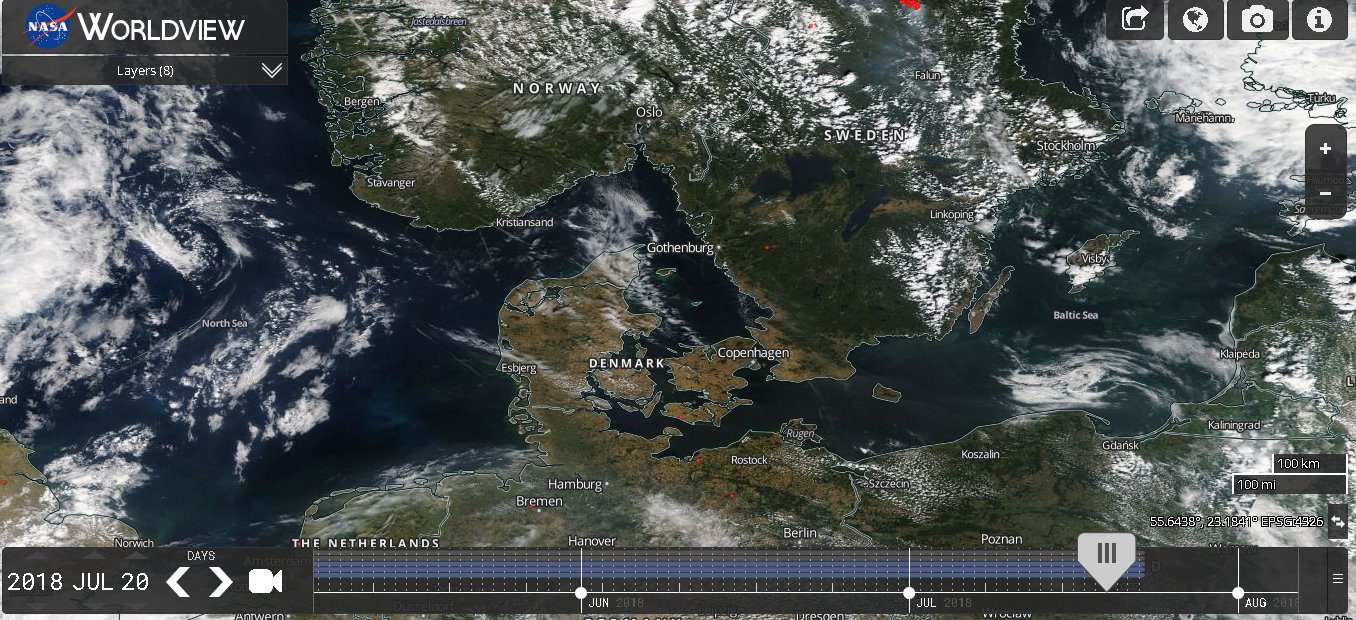Select the day field 20
The image size is (1356, 620).
[137, 582]
